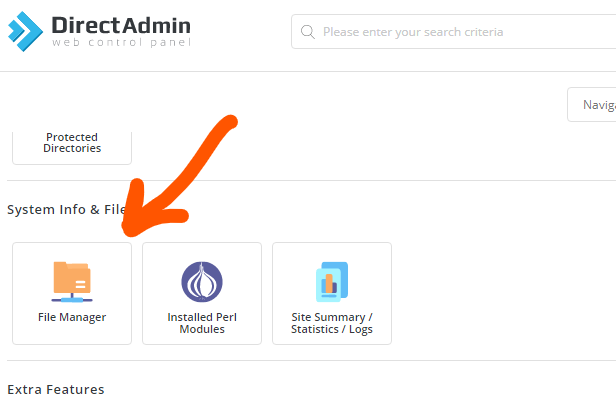Click the DirectAdmin blue chevron logo icon
Viewport: 616px width, 402px height.
pos(26,30)
